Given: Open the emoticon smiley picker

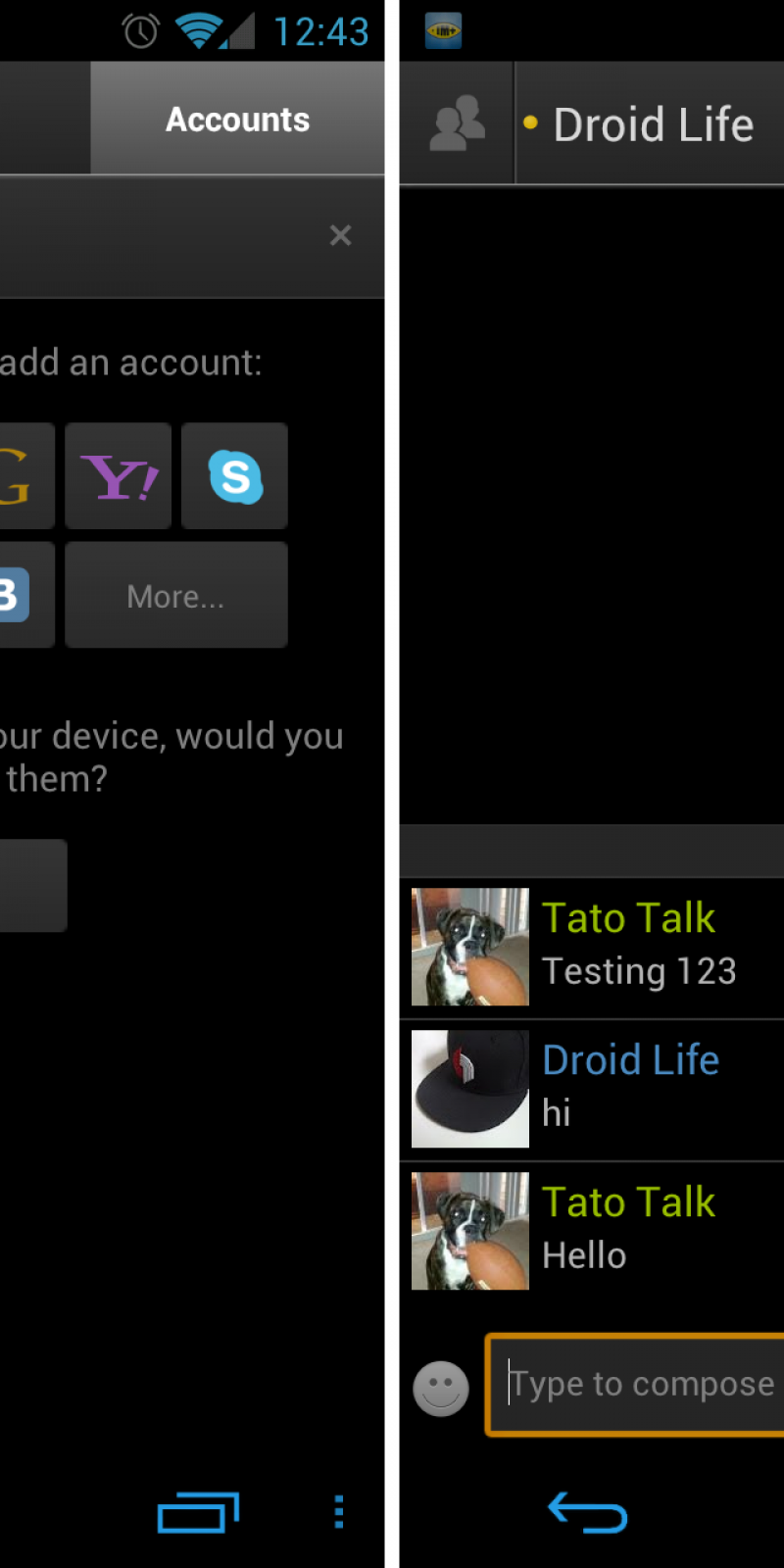Looking at the screenshot, I should click(441, 1388).
